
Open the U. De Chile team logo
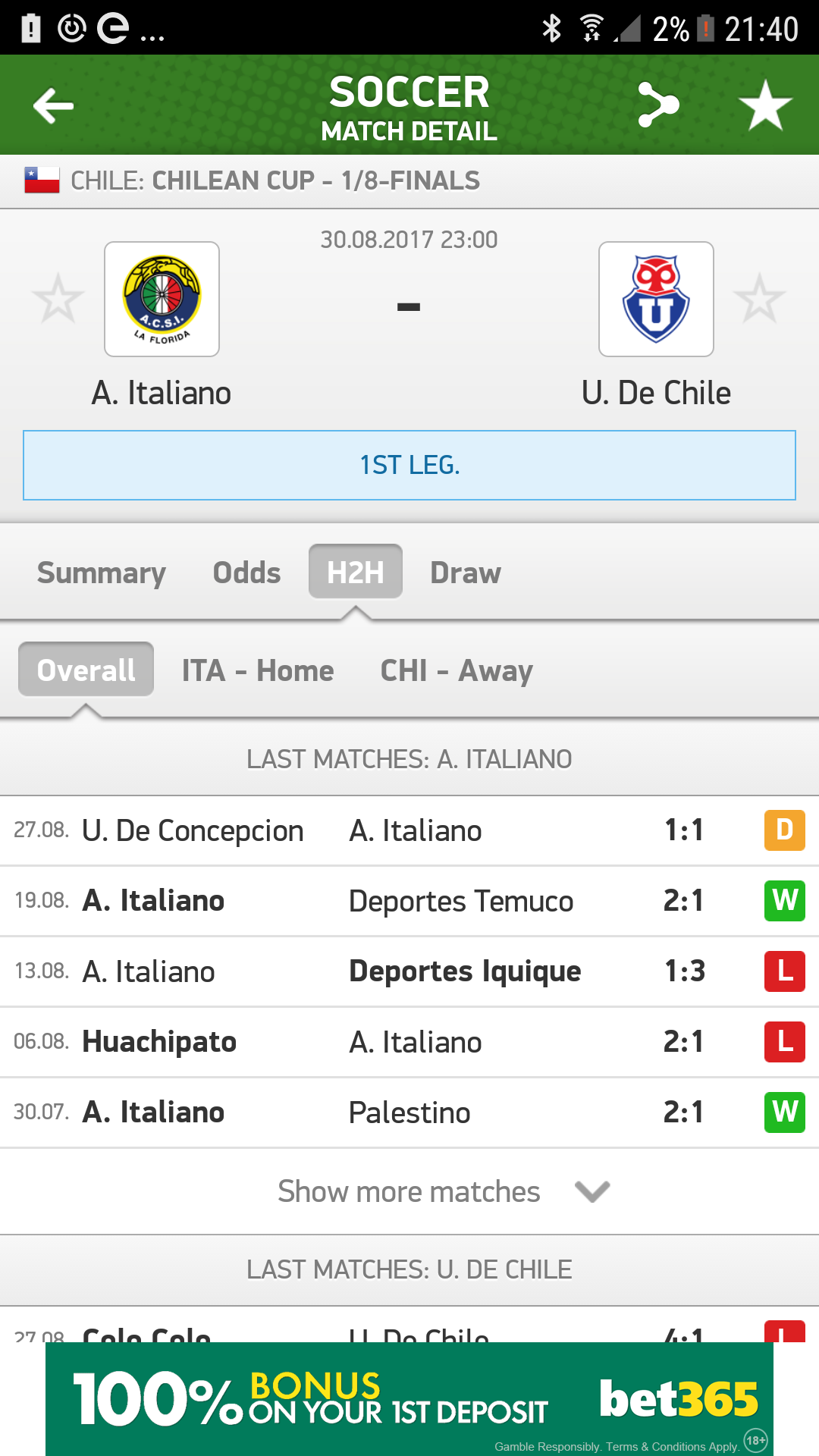pos(656,299)
